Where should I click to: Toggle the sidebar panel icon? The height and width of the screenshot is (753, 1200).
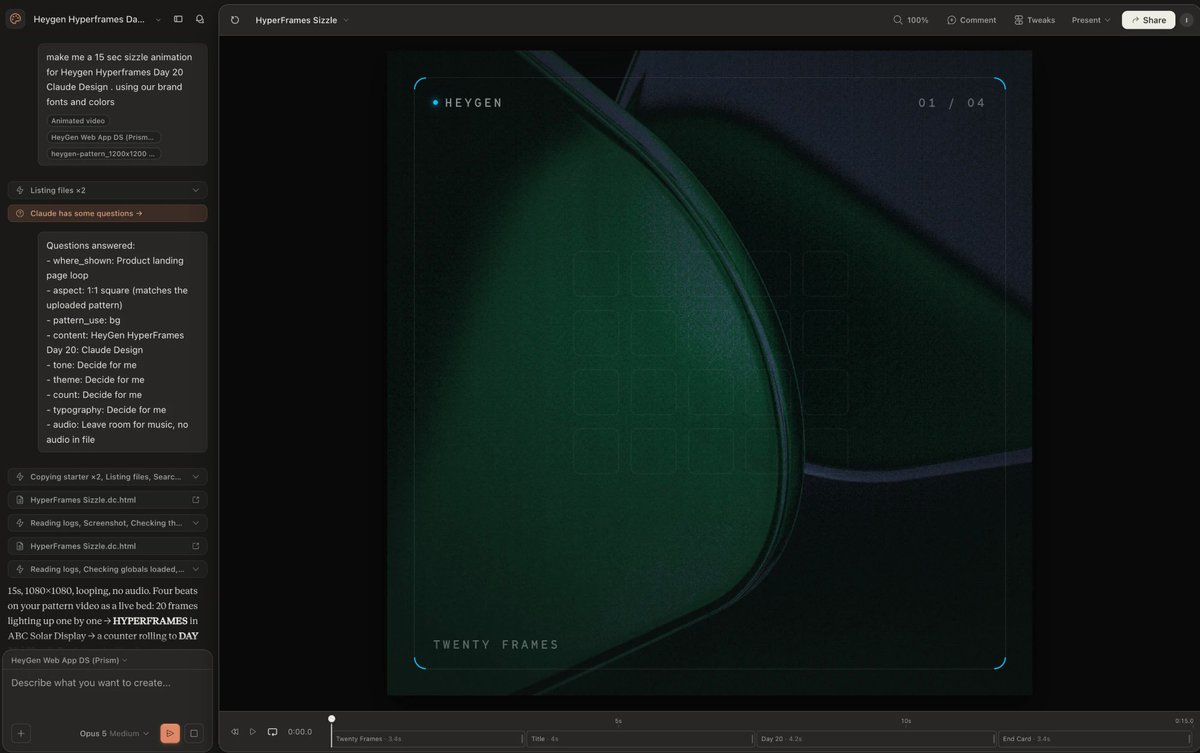pyautogui.click(x=178, y=19)
